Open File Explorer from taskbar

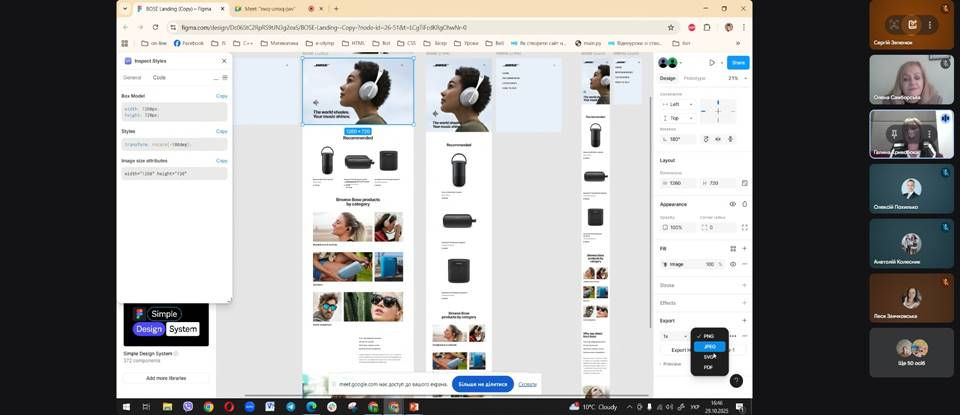pos(167,406)
